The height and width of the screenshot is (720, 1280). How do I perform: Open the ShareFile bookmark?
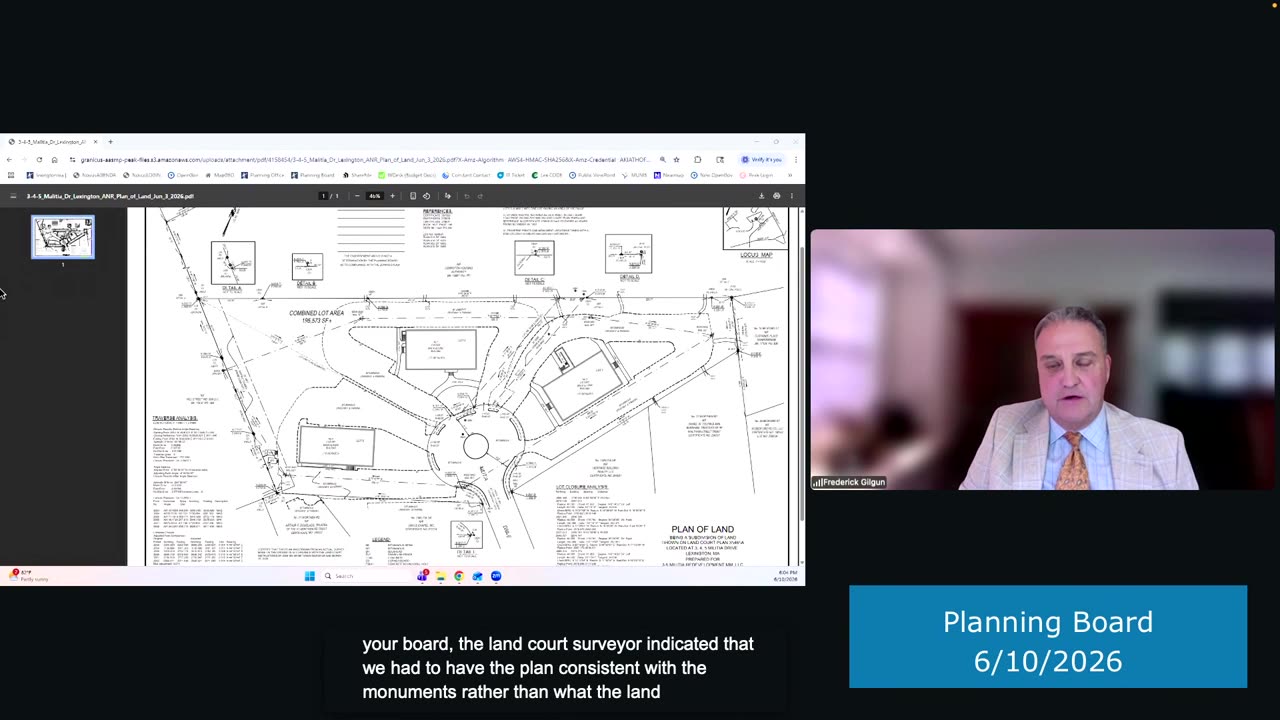[357, 175]
